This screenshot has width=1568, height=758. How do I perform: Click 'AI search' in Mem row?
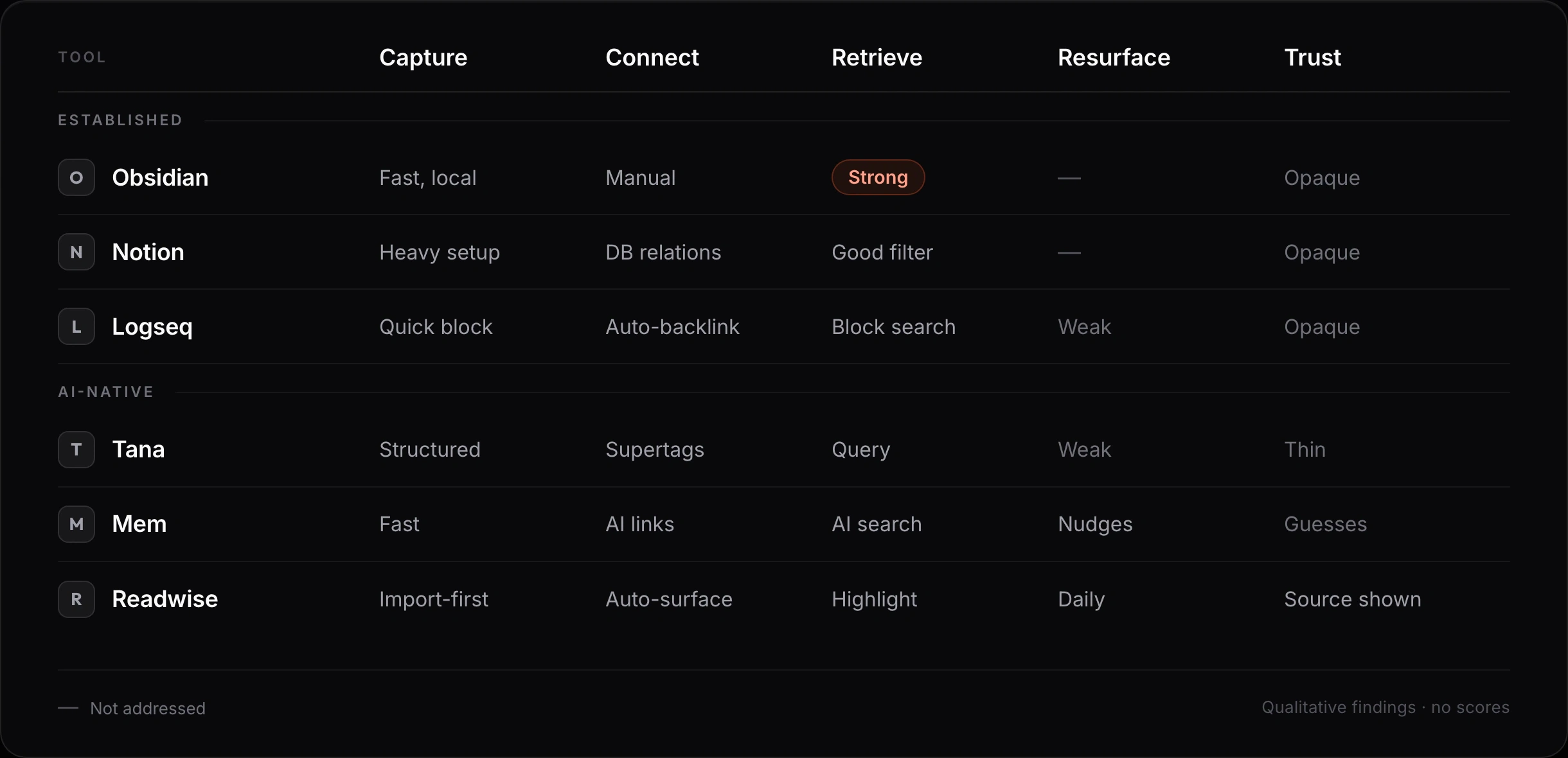click(x=877, y=524)
